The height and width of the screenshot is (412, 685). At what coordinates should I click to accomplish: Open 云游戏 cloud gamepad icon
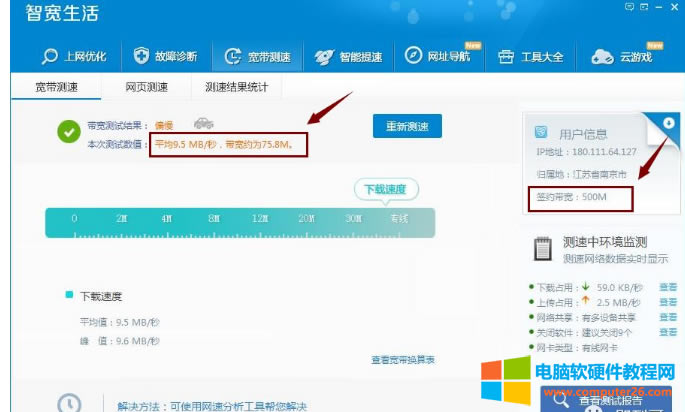tap(602, 57)
